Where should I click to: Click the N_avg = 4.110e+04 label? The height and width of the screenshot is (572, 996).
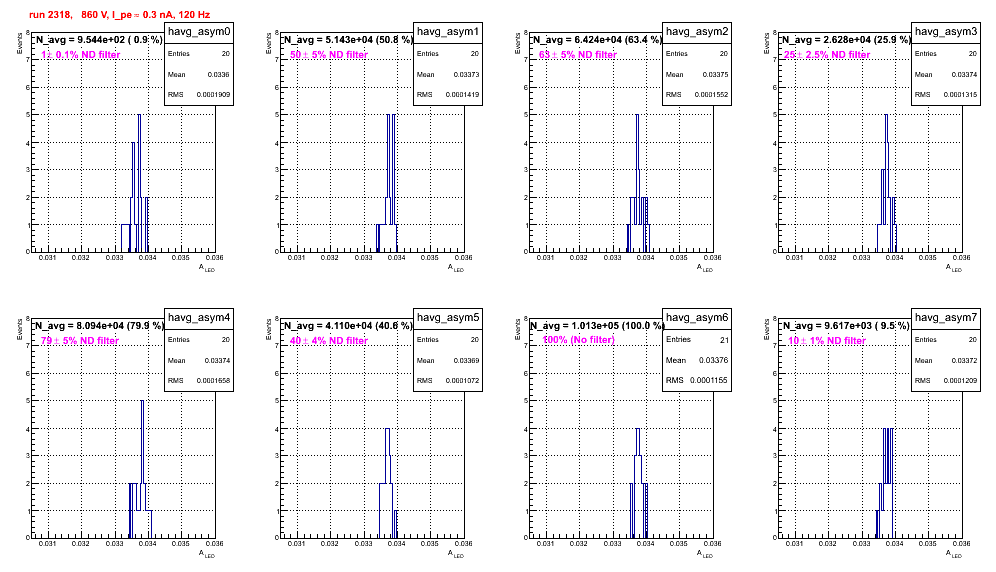click(x=347, y=325)
